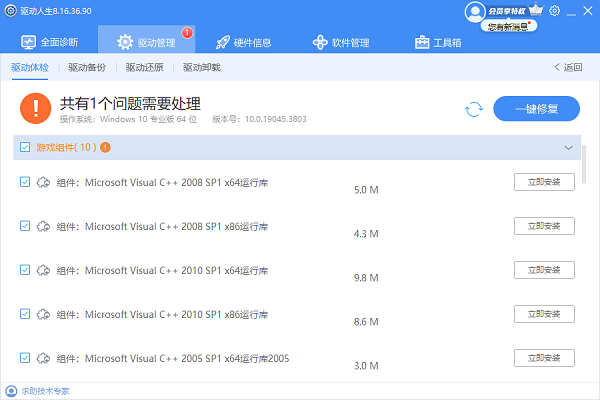Click orange warning icon beside 游戏组件
The width and height of the screenshot is (600, 400).
coord(105,147)
